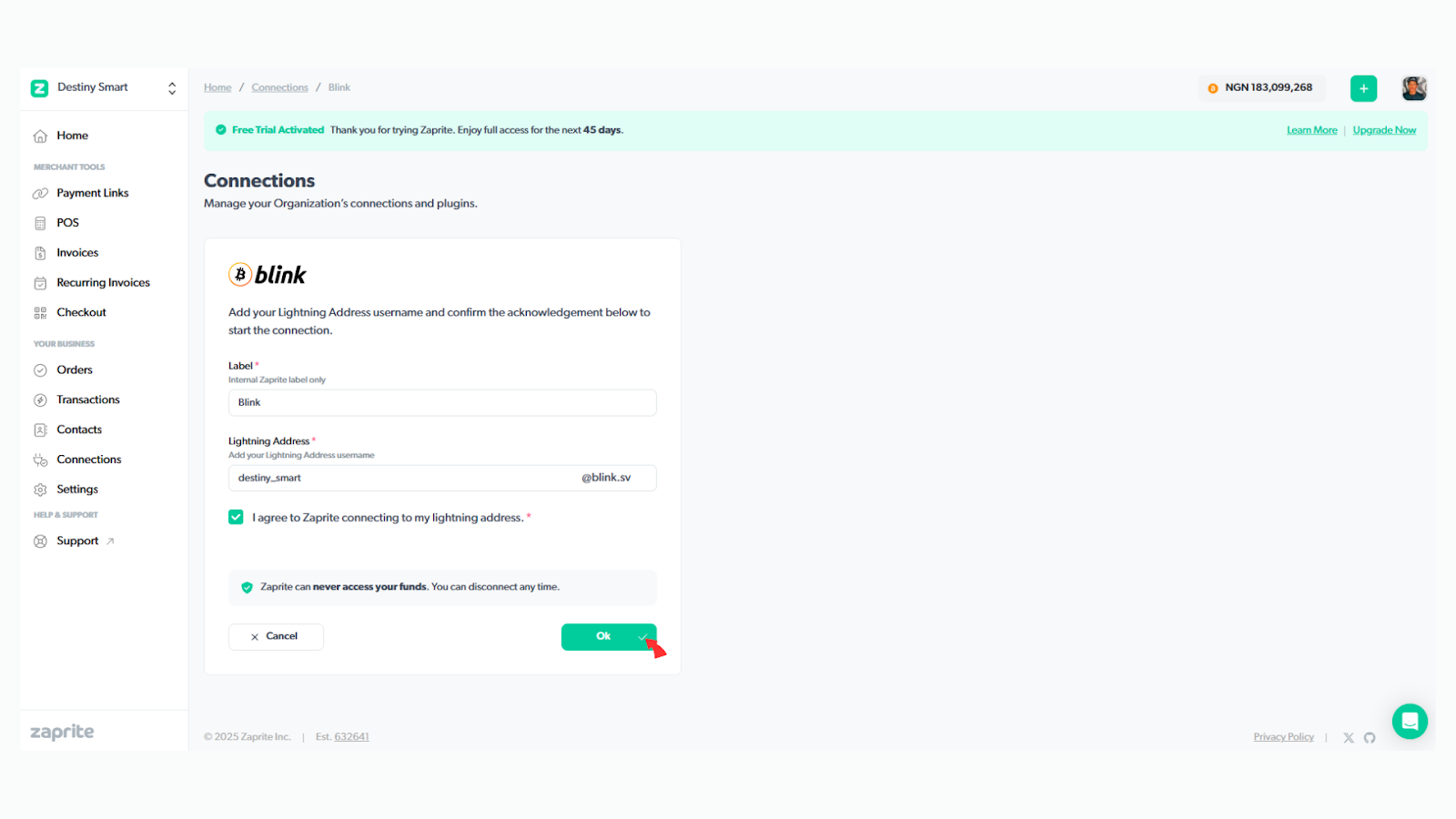Screen dimensions: 1456x819
Task: Click the Home label in the sidebar
Action: [73, 136]
